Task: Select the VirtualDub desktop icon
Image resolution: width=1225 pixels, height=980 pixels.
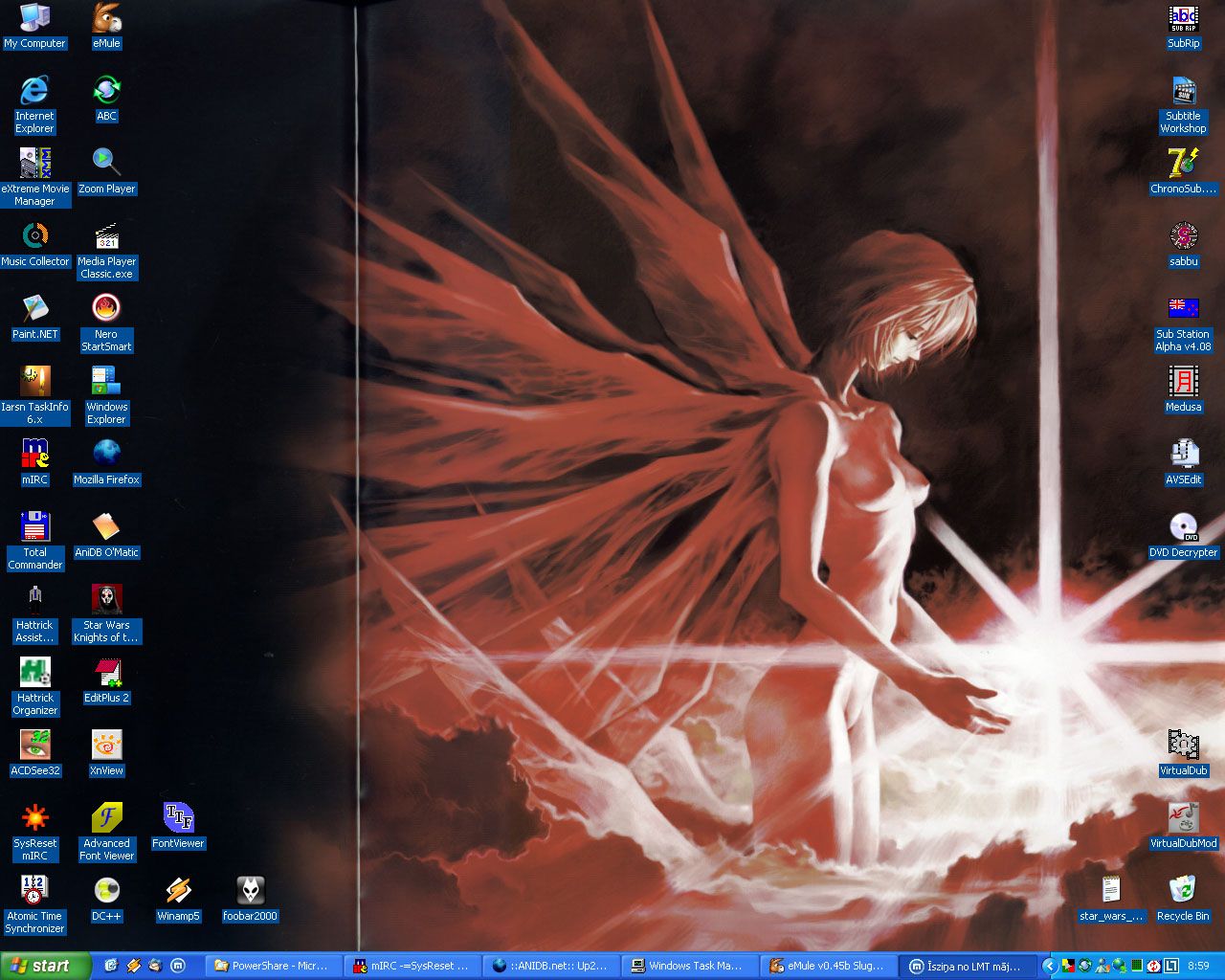Action: point(1183,753)
